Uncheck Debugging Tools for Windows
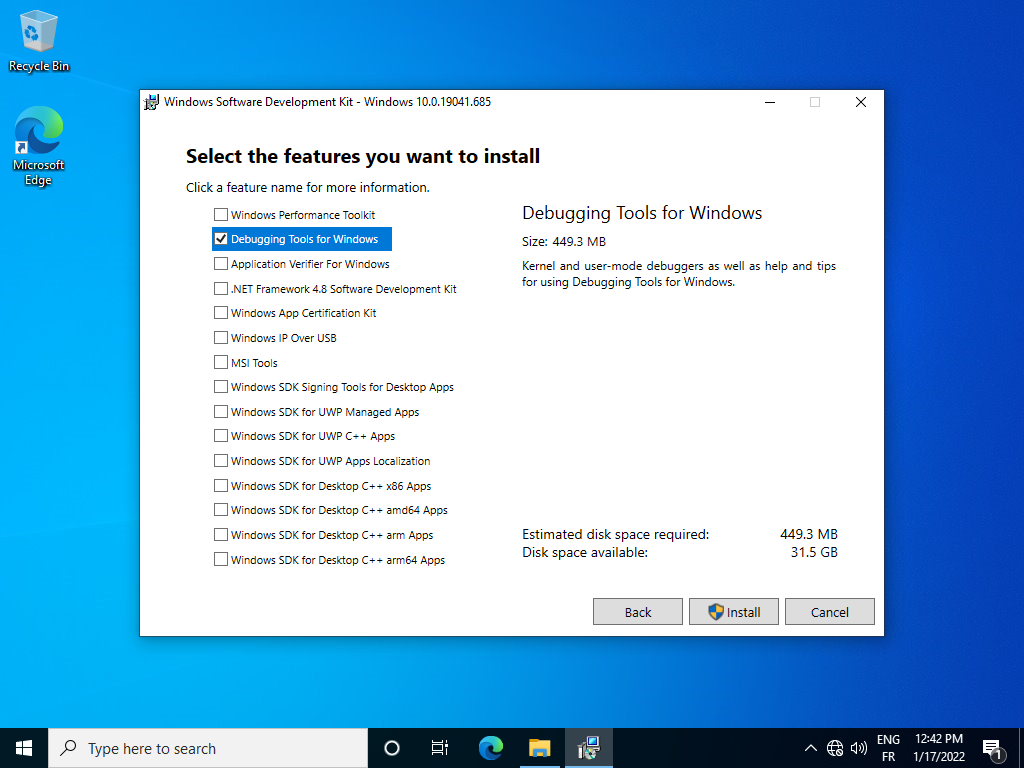 pyautogui.click(x=221, y=239)
